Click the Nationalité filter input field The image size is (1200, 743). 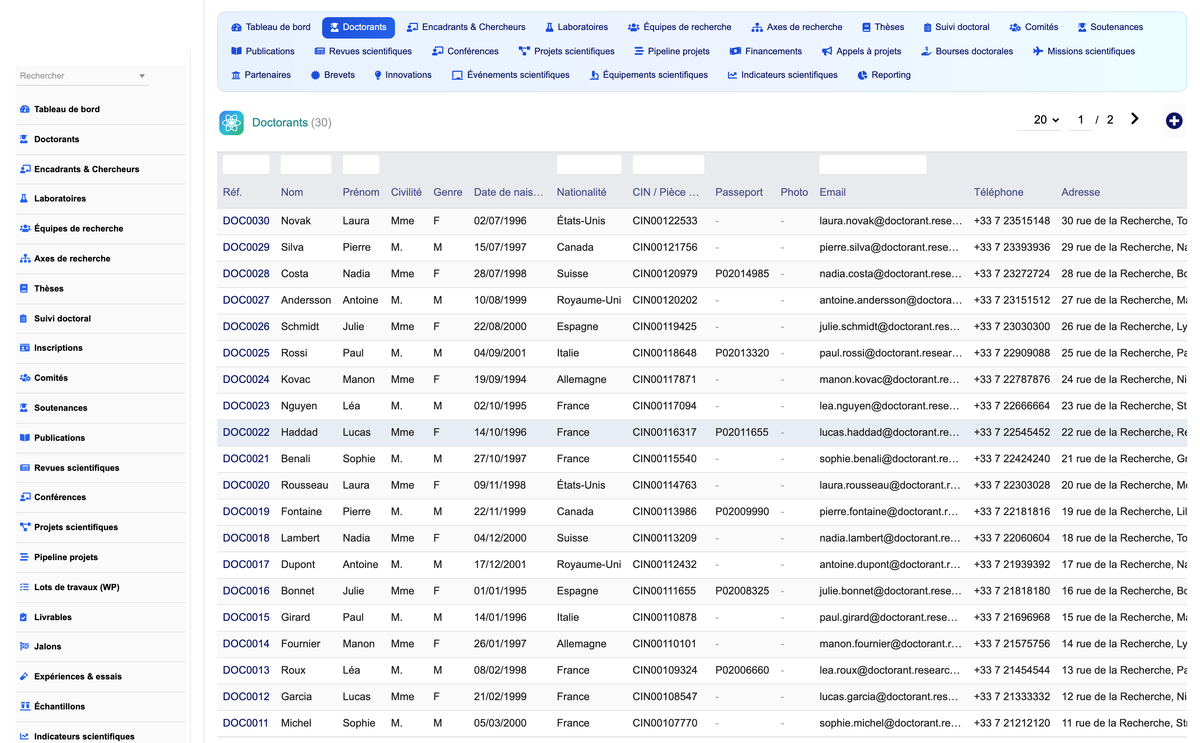tap(589, 165)
